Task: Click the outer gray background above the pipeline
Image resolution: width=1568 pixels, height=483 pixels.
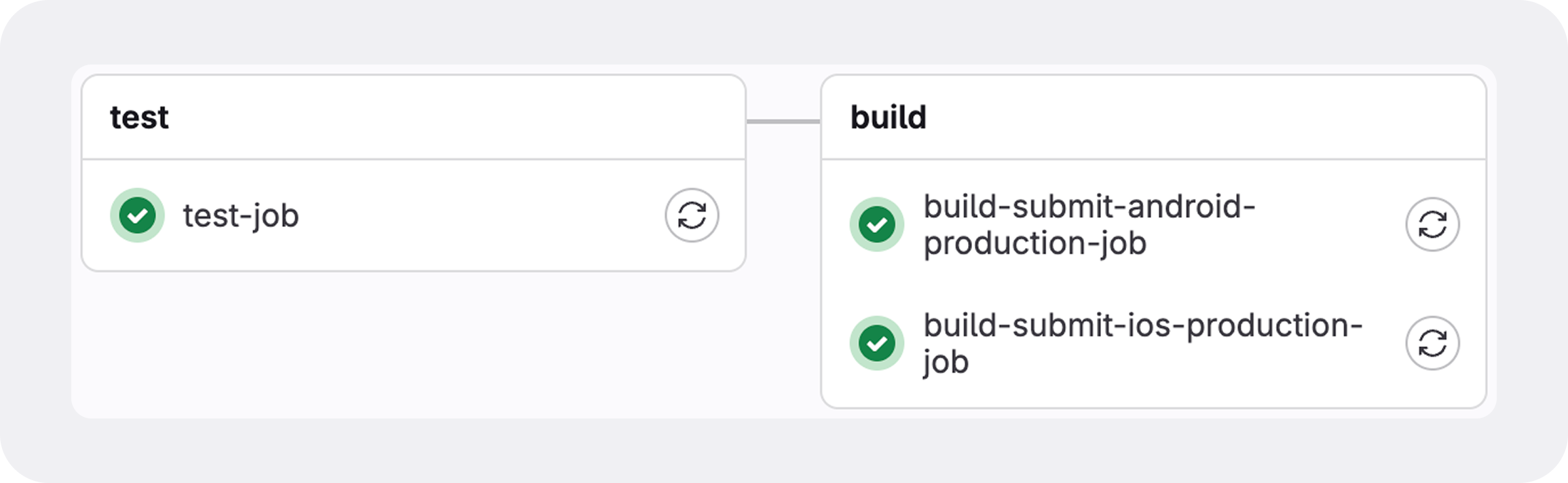Action: pos(784,32)
